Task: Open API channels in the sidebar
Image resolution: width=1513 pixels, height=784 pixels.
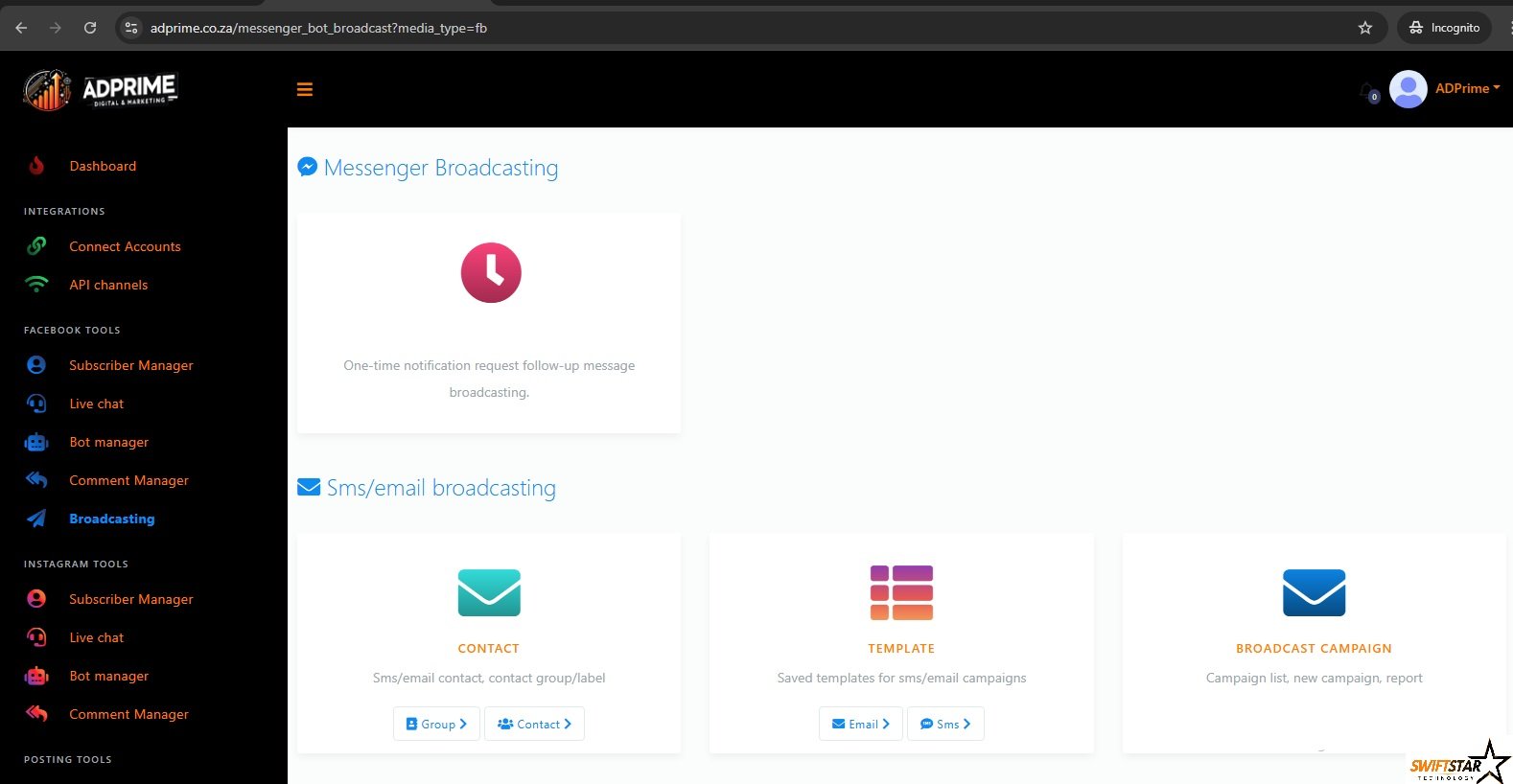Action: coord(108,285)
